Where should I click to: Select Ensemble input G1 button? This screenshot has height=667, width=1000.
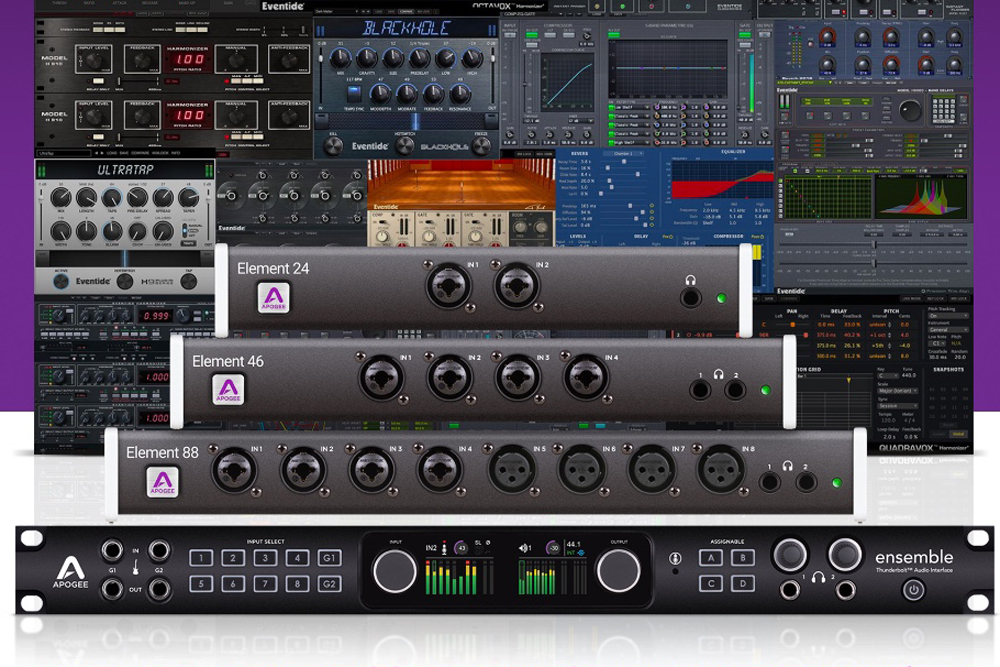(x=329, y=558)
